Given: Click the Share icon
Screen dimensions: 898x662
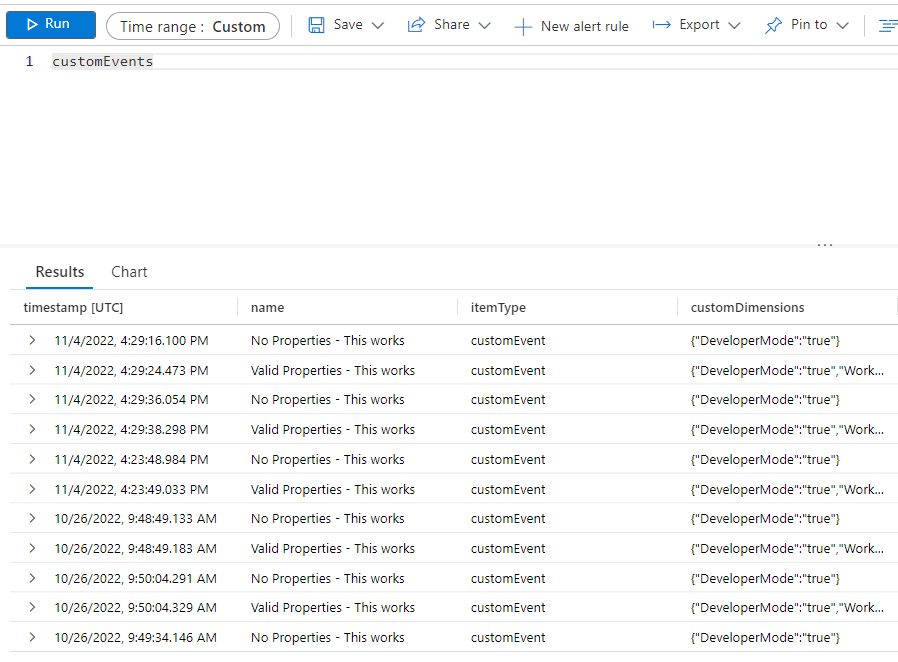Looking at the screenshot, I should pyautogui.click(x=417, y=25).
